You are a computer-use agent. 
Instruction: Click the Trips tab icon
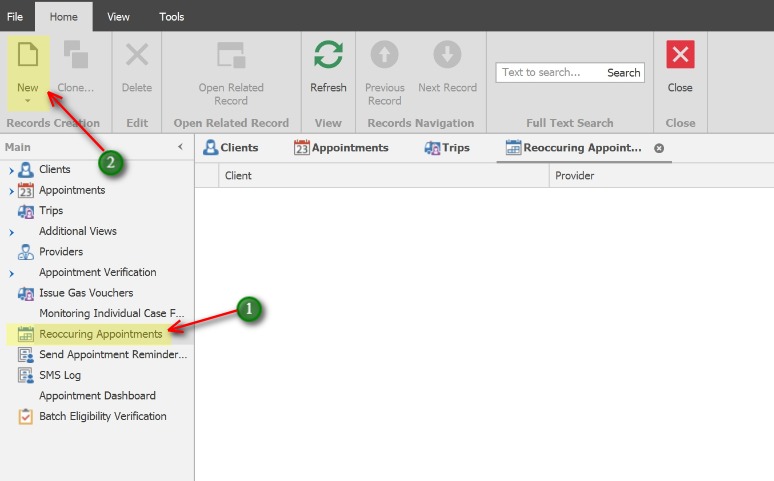(432, 148)
